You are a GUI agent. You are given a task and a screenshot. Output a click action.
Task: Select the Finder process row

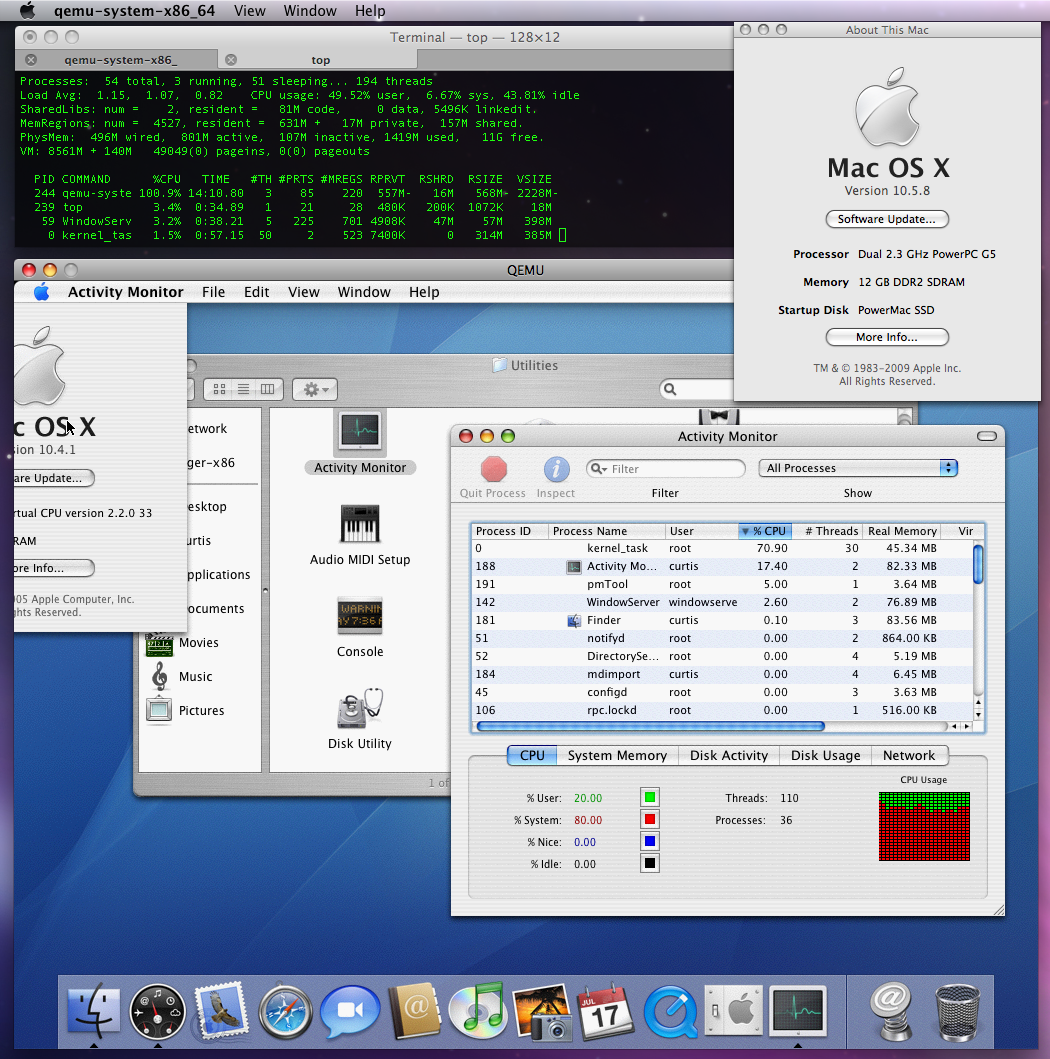point(722,620)
